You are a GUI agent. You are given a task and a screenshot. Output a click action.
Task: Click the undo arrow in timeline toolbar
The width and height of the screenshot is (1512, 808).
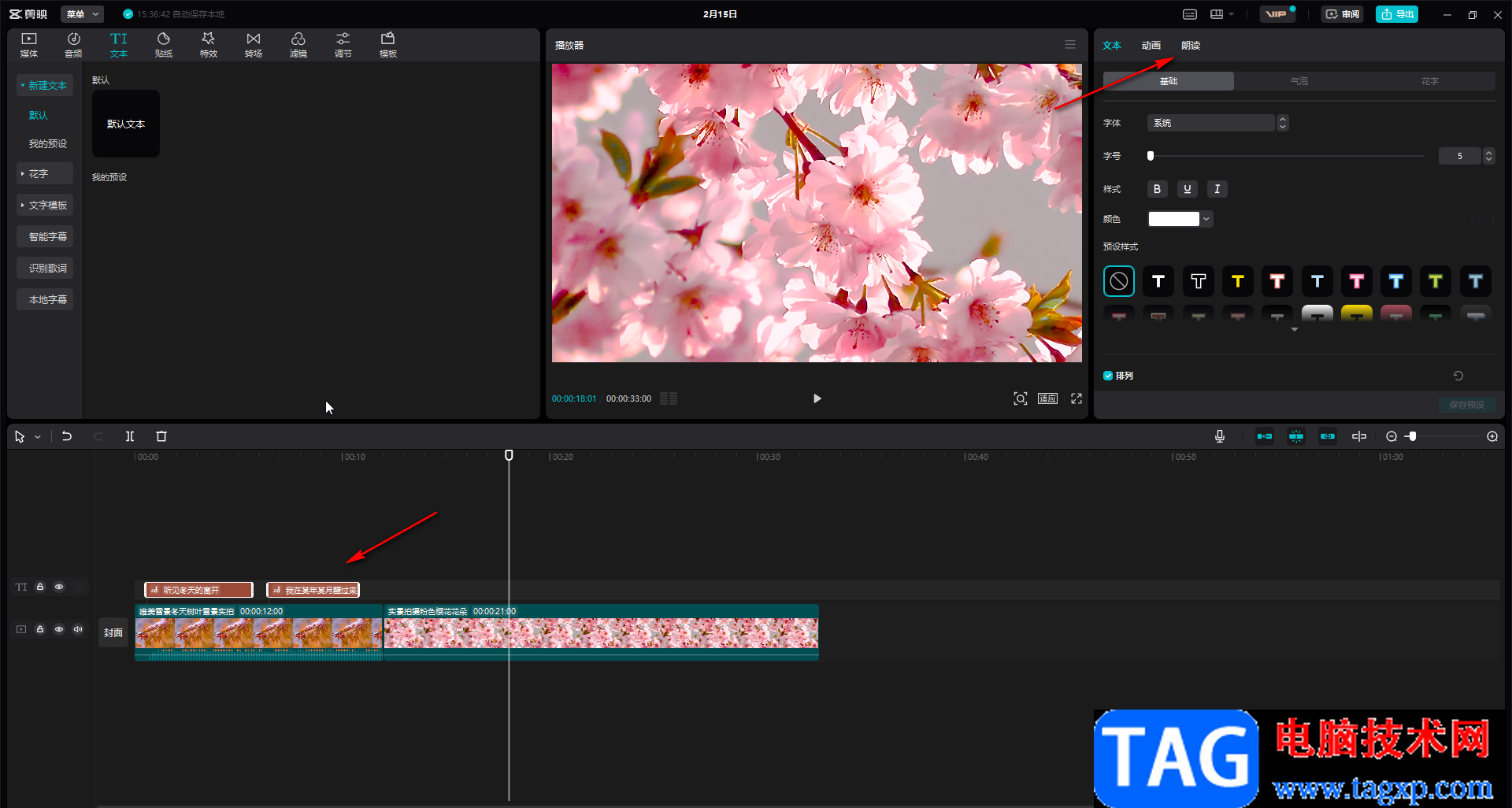point(67,436)
